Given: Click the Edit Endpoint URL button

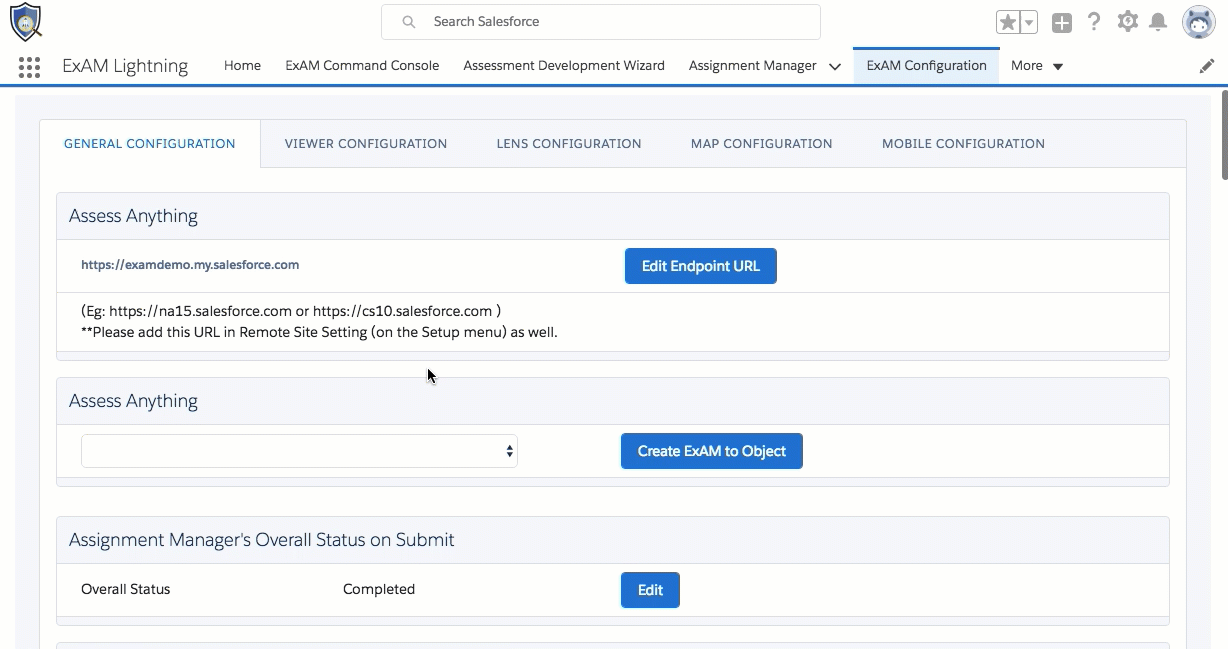Looking at the screenshot, I should pos(700,266).
